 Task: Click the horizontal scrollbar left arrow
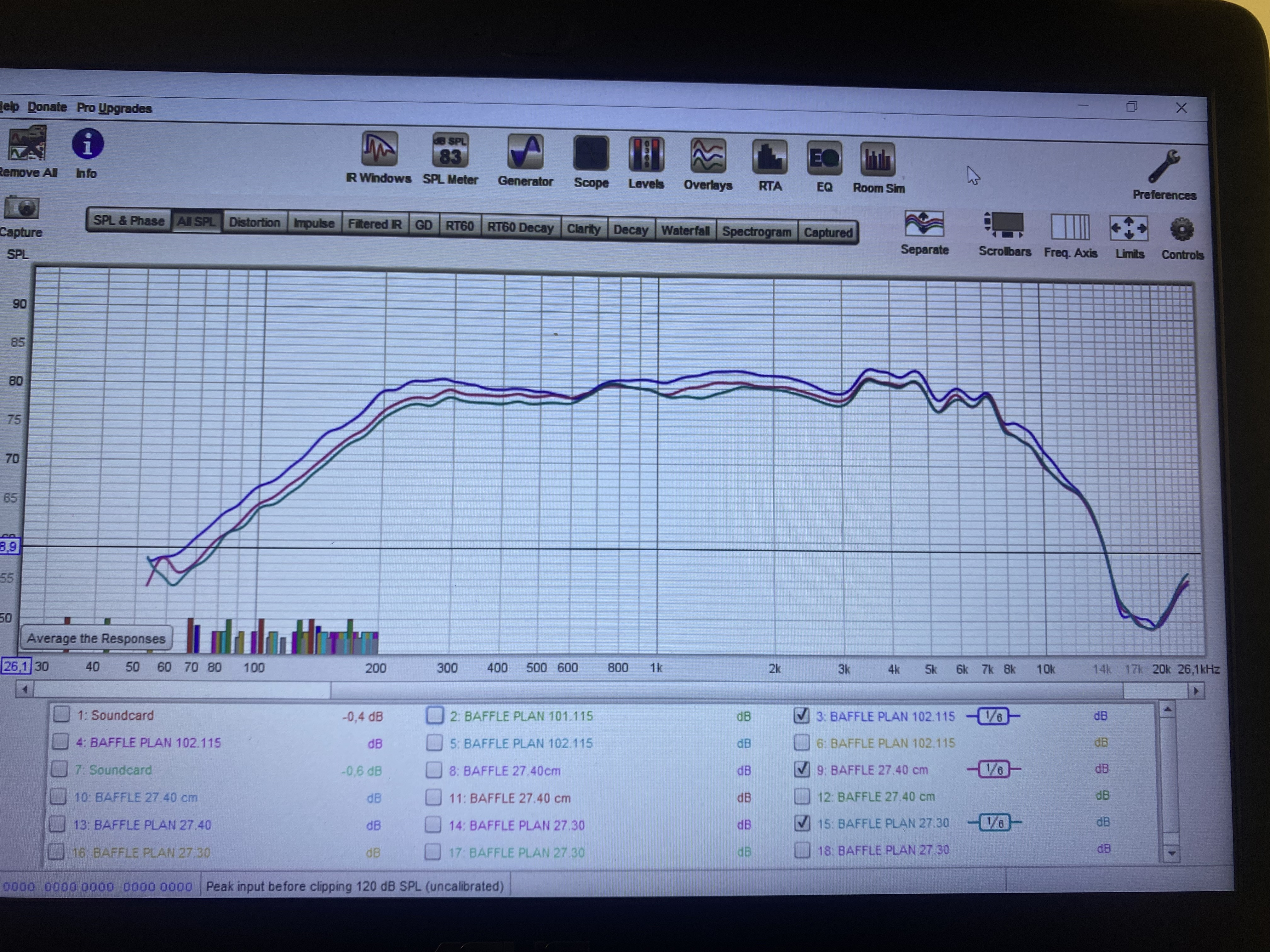click(25, 688)
